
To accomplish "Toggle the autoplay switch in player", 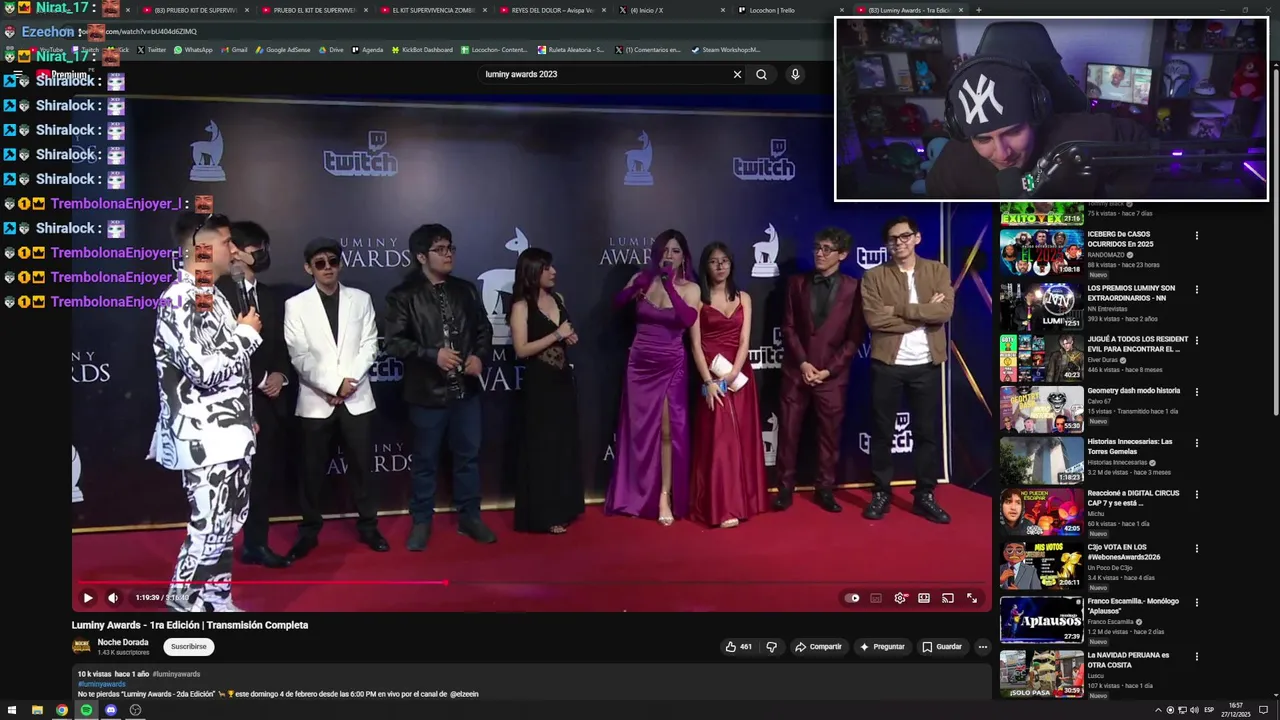I will pyautogui.click(x=852, y=598).
